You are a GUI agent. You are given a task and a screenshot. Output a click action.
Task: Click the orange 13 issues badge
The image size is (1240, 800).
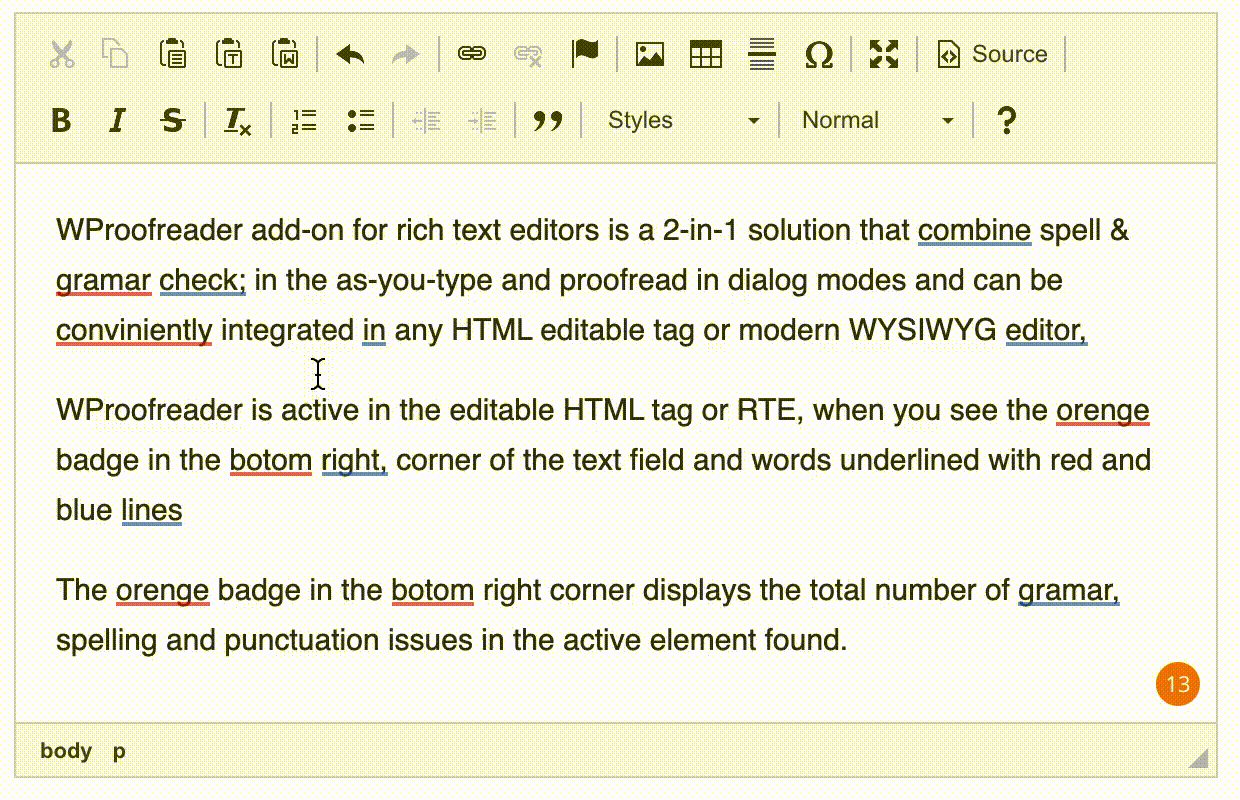pos(1177,684)
